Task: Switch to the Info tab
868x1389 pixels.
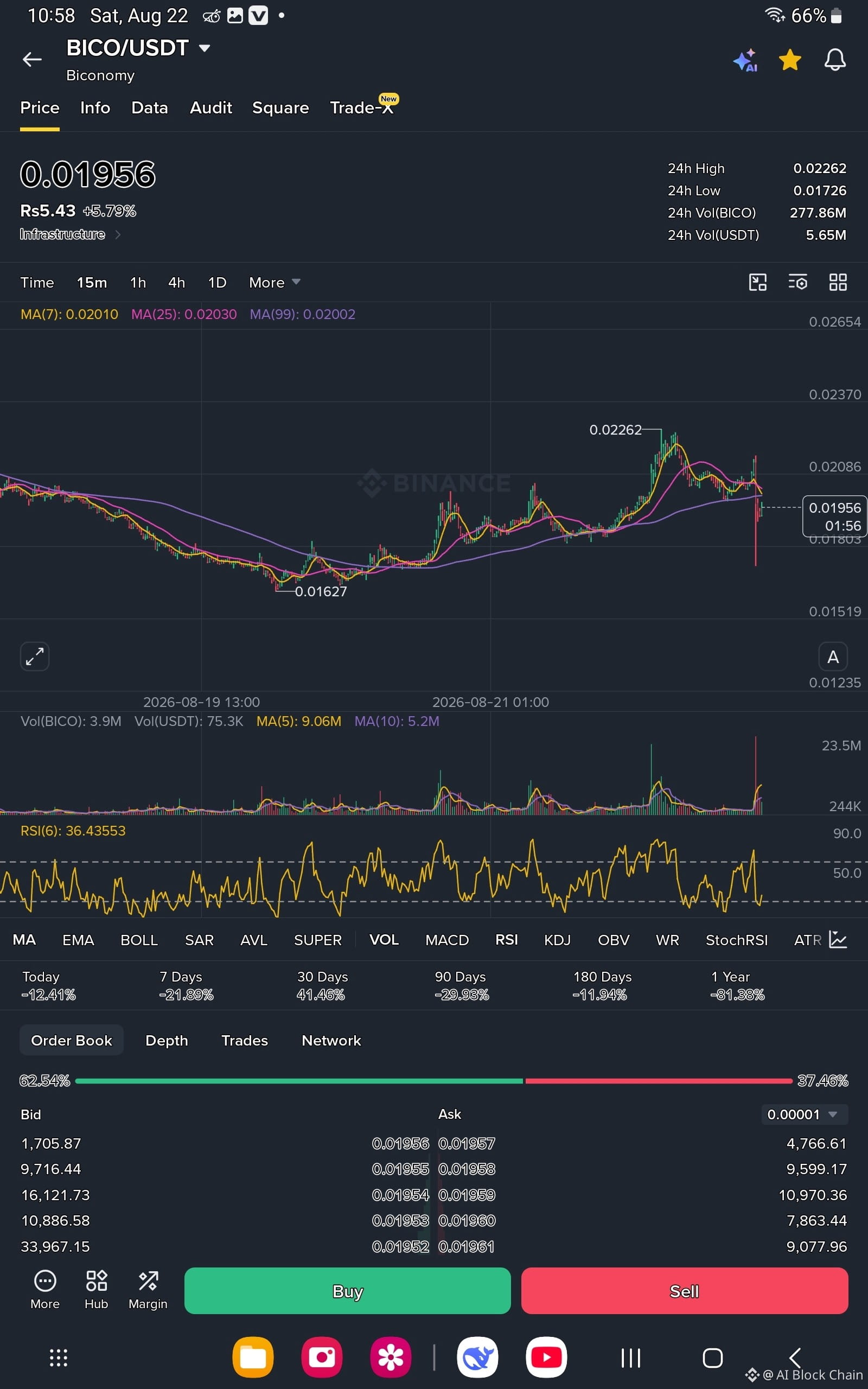Action: (x=95, y=107)
